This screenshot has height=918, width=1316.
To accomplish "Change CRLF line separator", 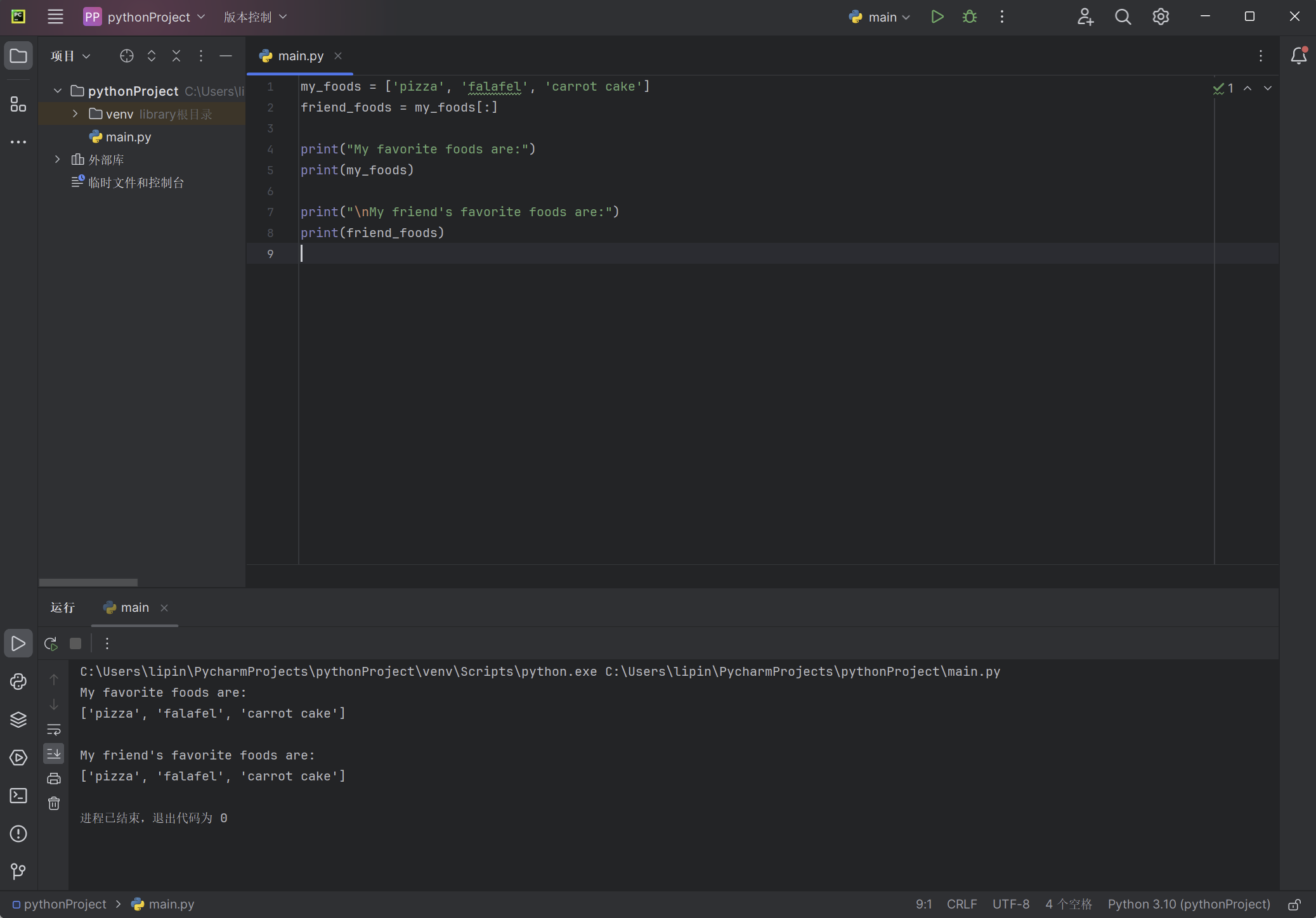I will click(x=962, y=904).
